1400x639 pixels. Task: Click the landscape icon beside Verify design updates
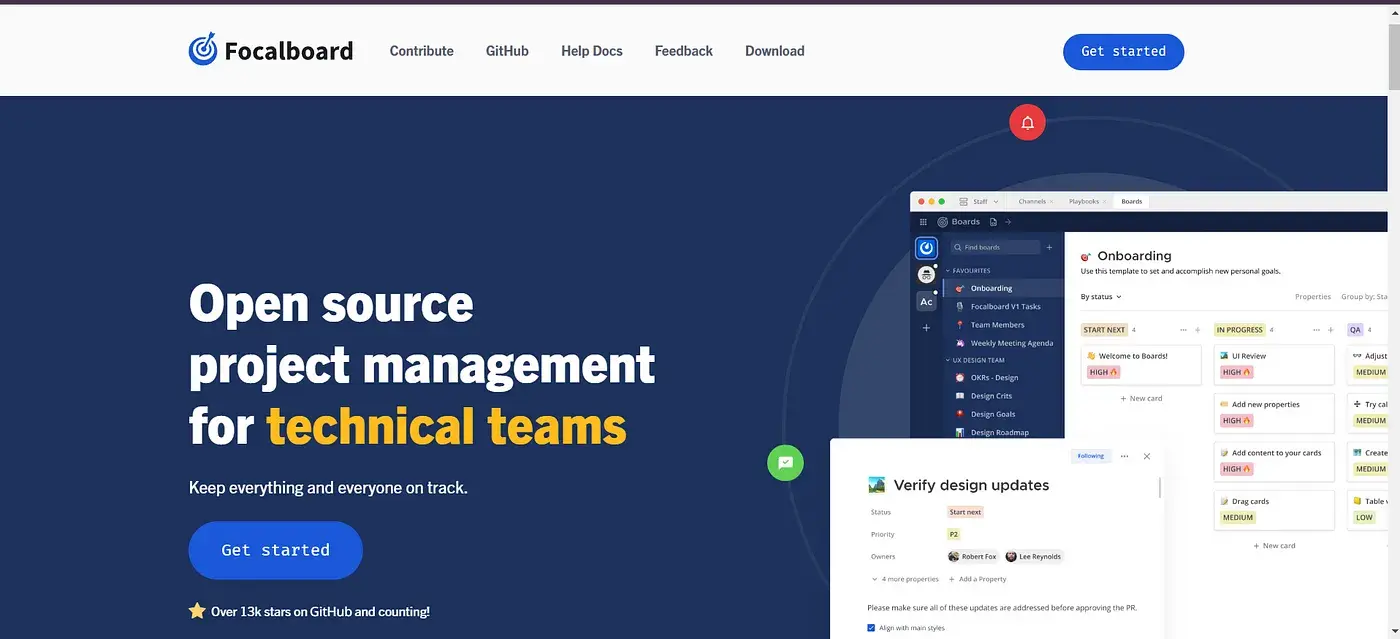tap(877, 485)
